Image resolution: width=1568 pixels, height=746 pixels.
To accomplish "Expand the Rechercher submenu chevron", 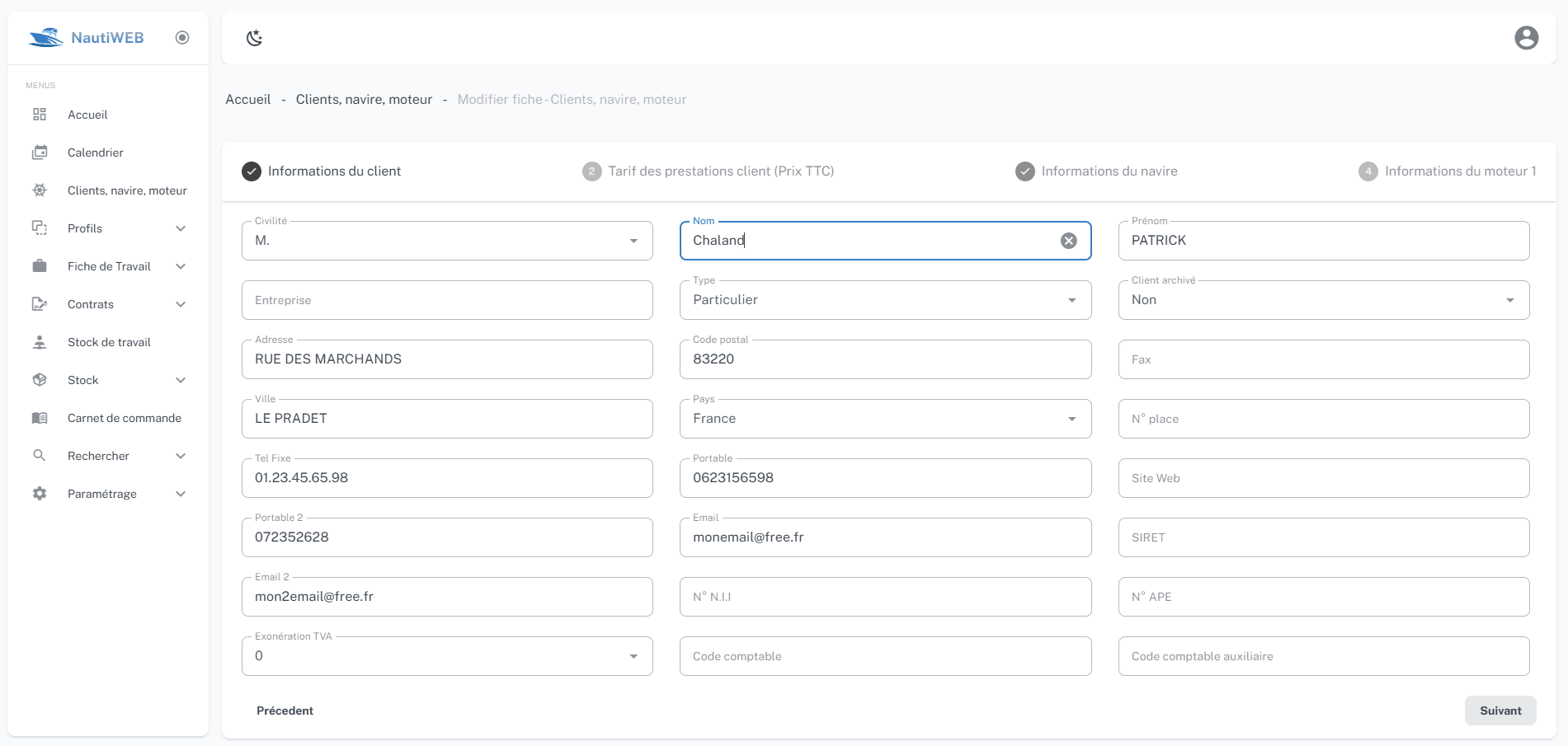I will pyautogui.click(x=181, y=456).
